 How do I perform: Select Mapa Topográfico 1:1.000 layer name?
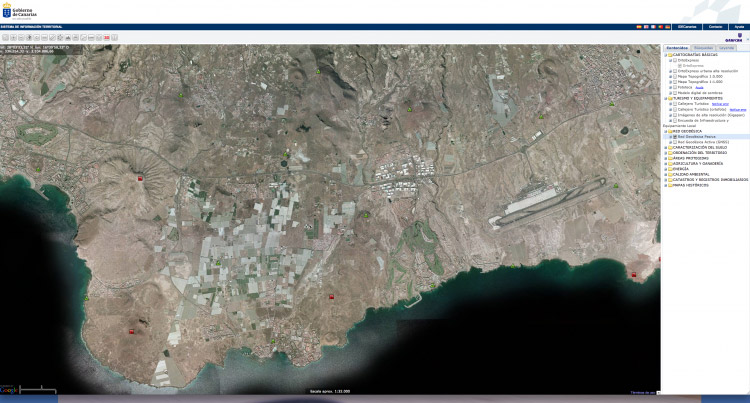(700, 82)
